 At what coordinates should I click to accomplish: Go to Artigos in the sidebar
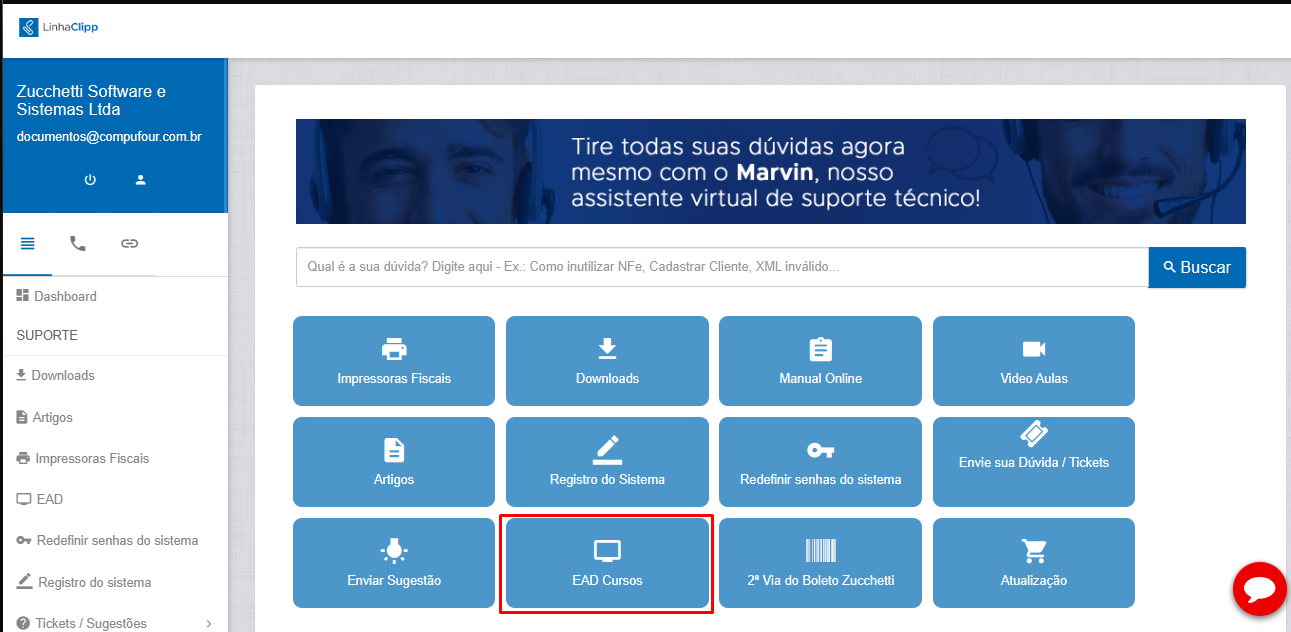tap(52, 417)
